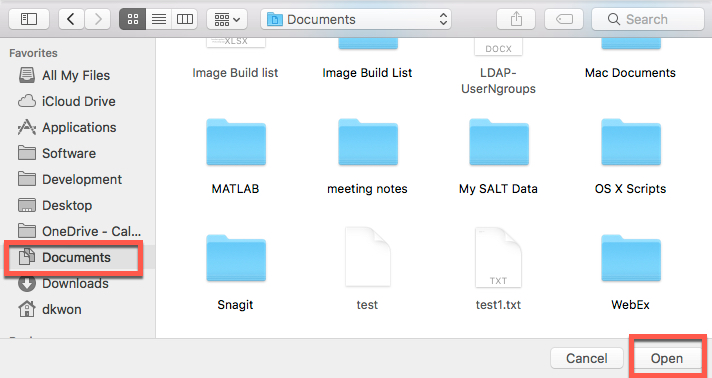Click the Mac Documents folder name

[630, 73]
